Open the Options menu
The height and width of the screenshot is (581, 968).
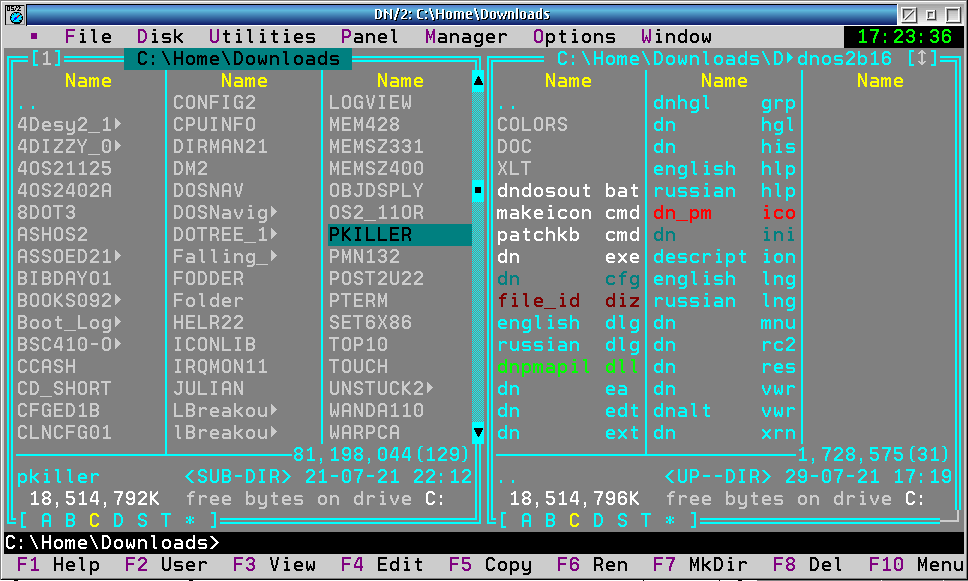pos(574,37)
